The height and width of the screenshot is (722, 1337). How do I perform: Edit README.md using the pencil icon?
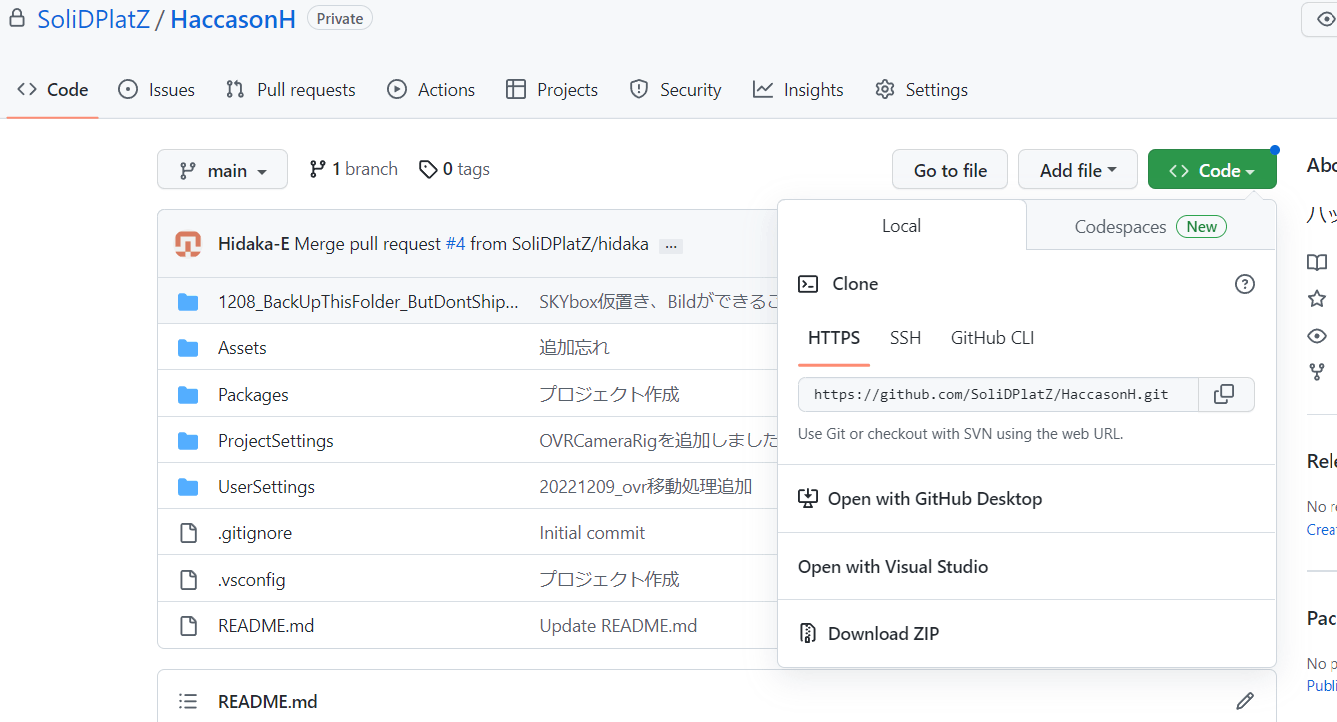coord(1244,700)
